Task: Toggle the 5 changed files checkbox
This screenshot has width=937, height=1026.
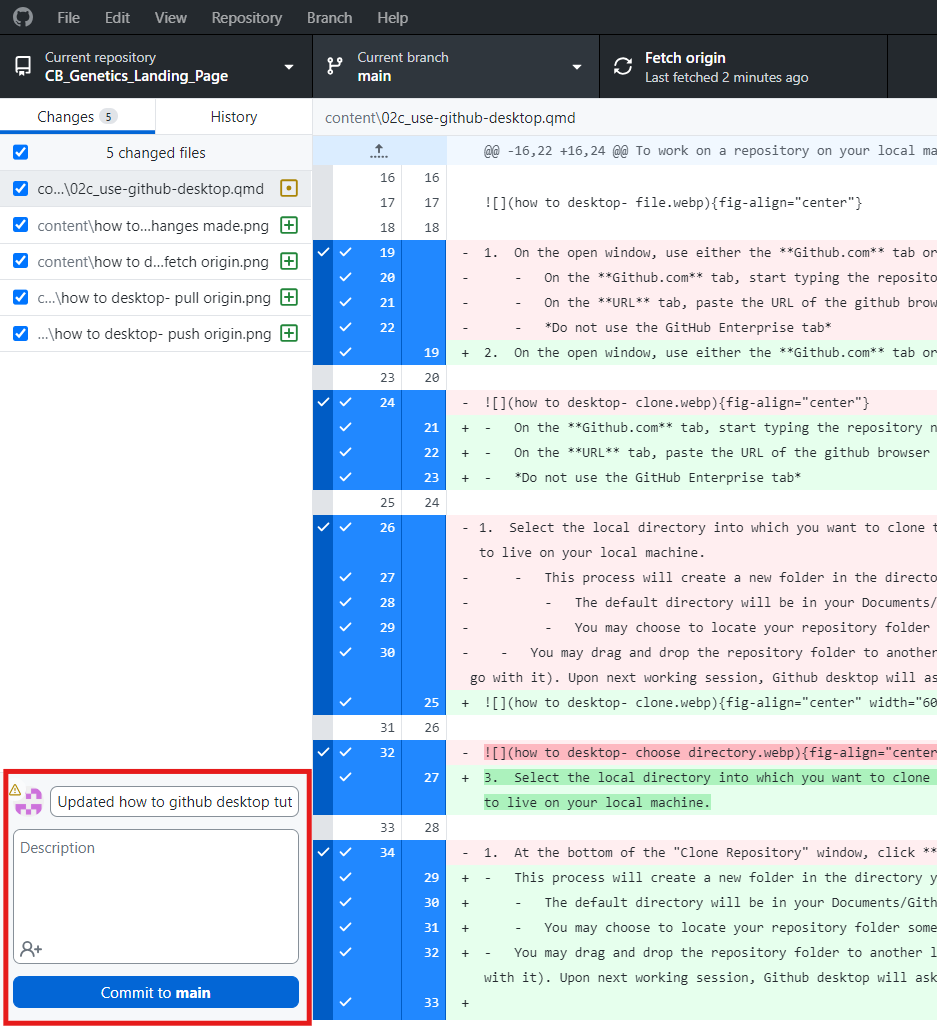Action: click(x=21, y=152)
